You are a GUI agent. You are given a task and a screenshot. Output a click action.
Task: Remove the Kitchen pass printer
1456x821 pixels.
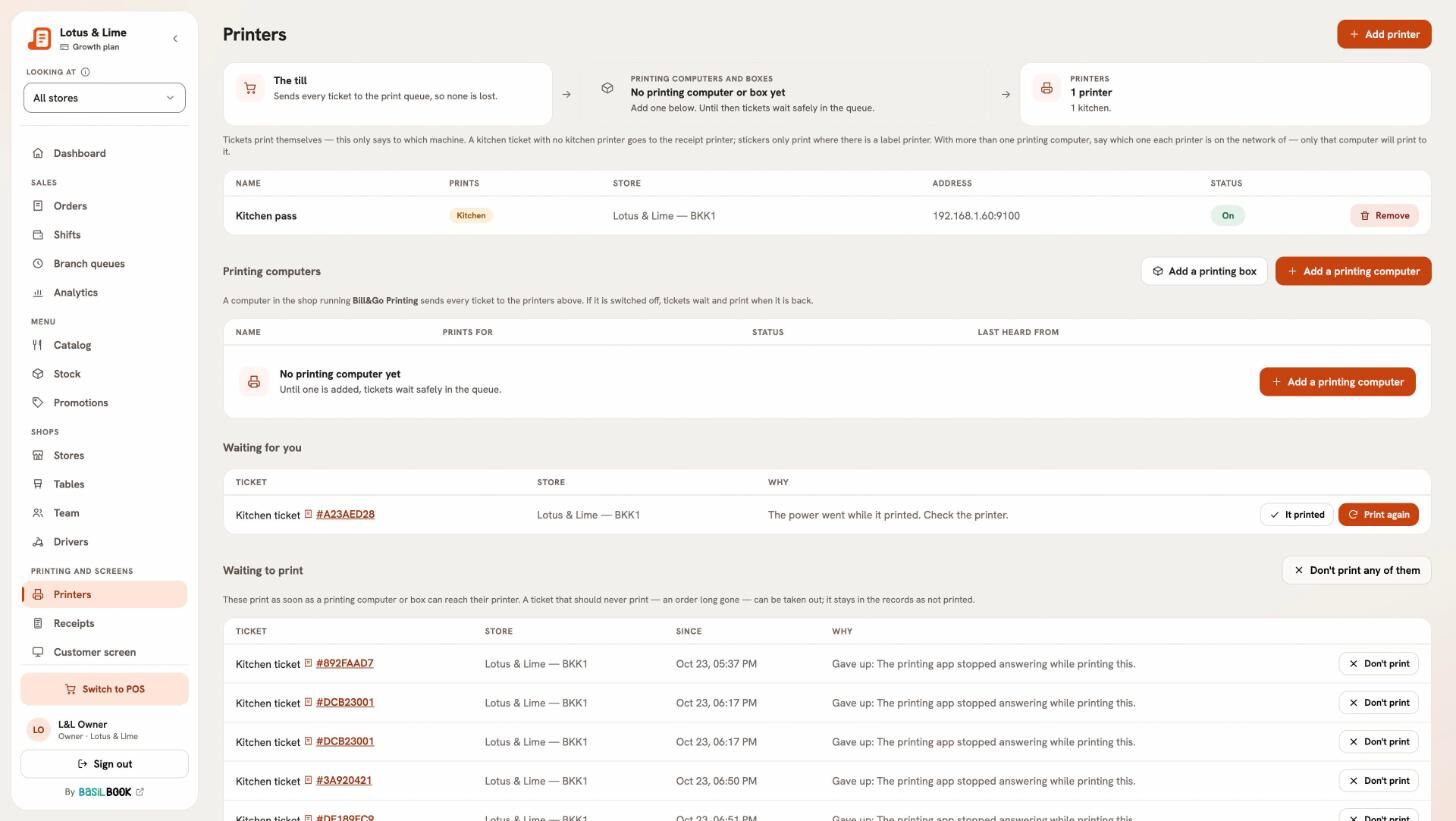click(1384, 216)
